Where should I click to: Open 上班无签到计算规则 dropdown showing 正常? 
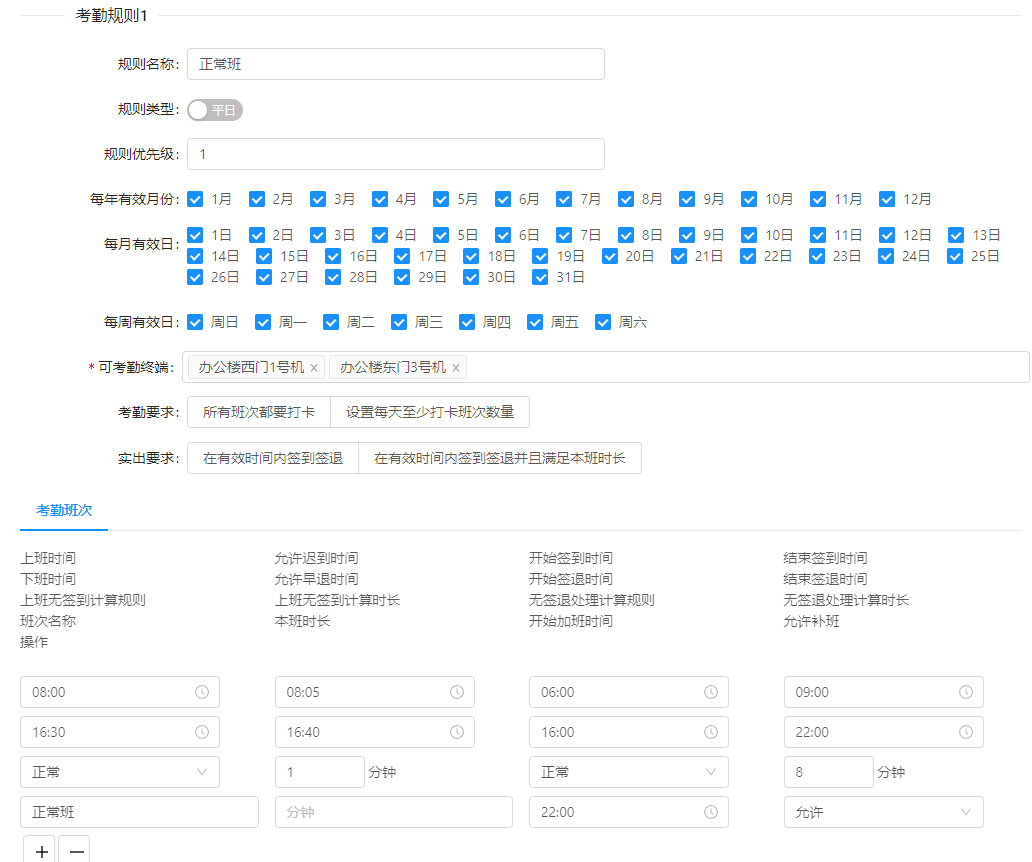coord(120,772)
